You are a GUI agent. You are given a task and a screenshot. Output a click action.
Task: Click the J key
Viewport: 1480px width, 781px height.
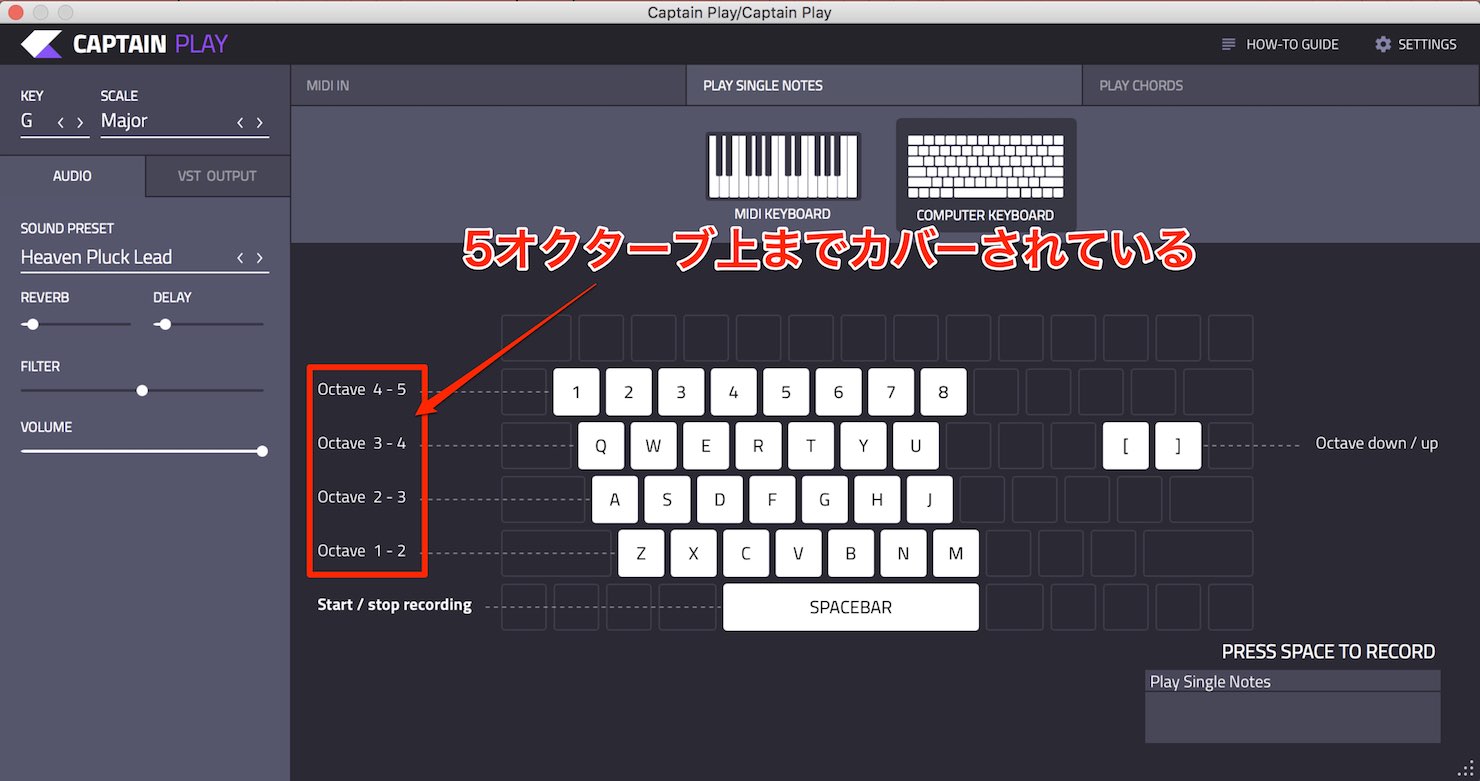click(929, 500)
